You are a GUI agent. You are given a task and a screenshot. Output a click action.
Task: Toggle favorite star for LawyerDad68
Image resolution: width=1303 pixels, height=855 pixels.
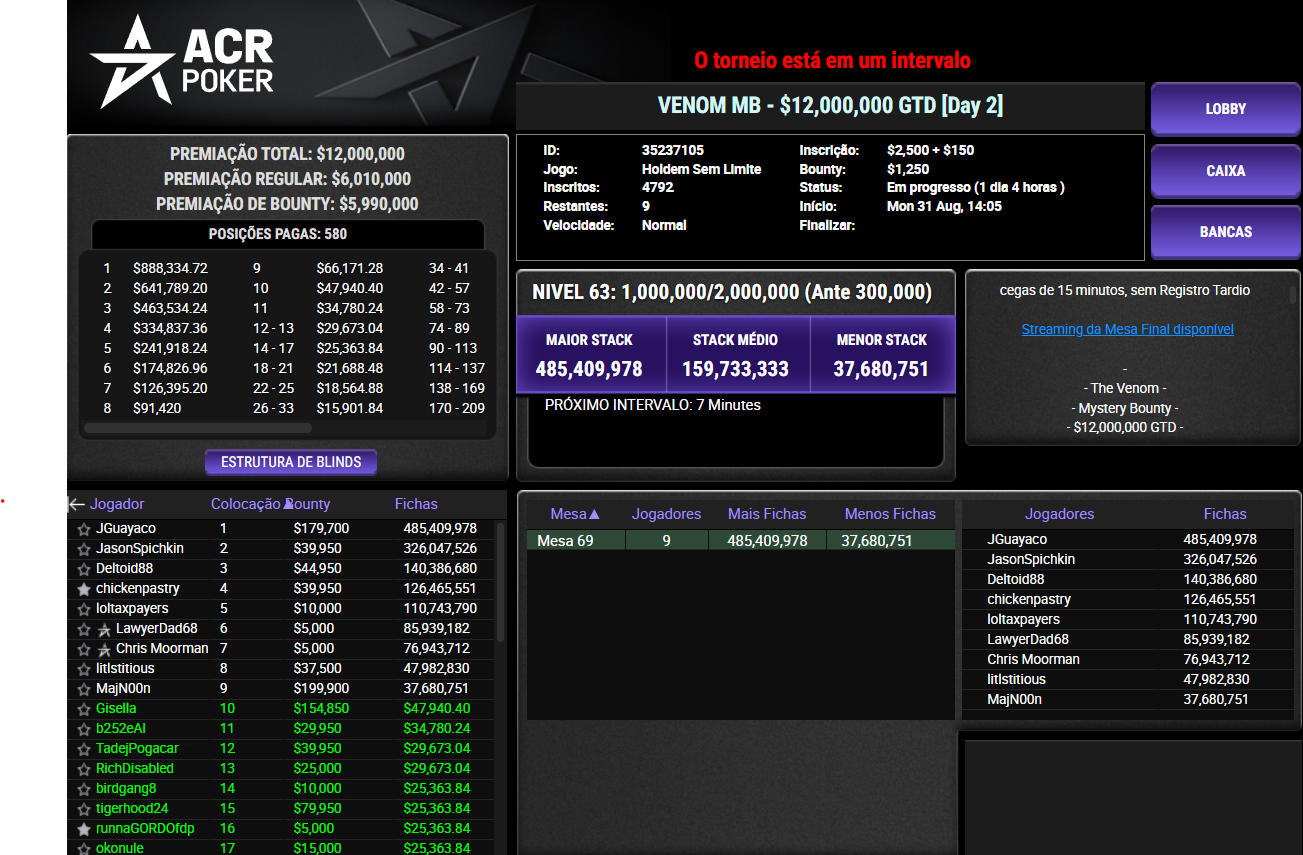[84, 629]
